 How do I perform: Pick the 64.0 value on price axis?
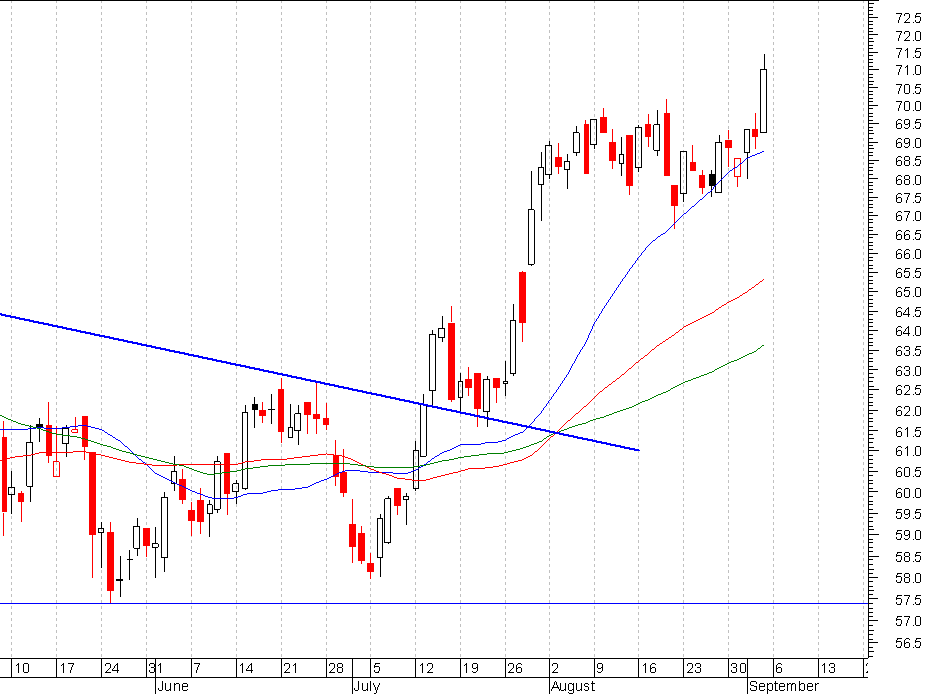tap(908, 331)
